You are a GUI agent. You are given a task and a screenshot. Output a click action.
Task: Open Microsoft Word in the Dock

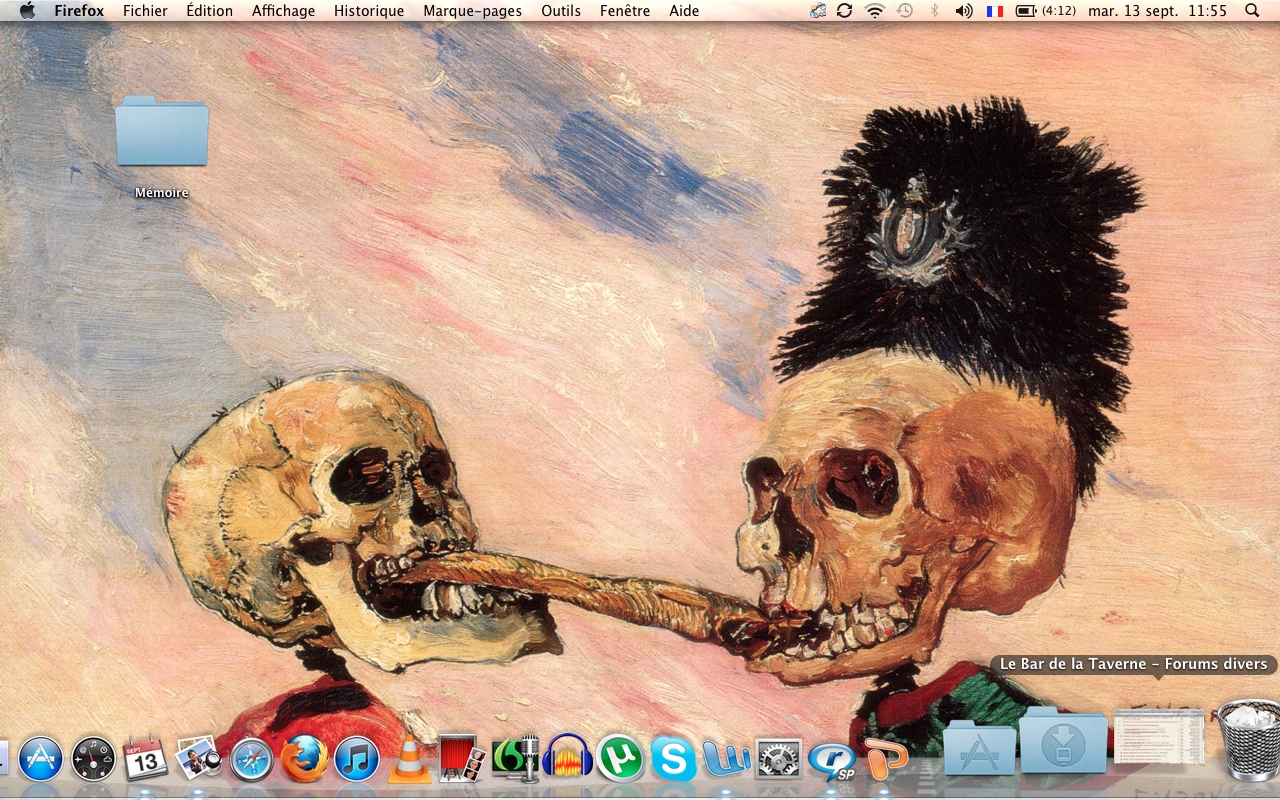[725, 759]
